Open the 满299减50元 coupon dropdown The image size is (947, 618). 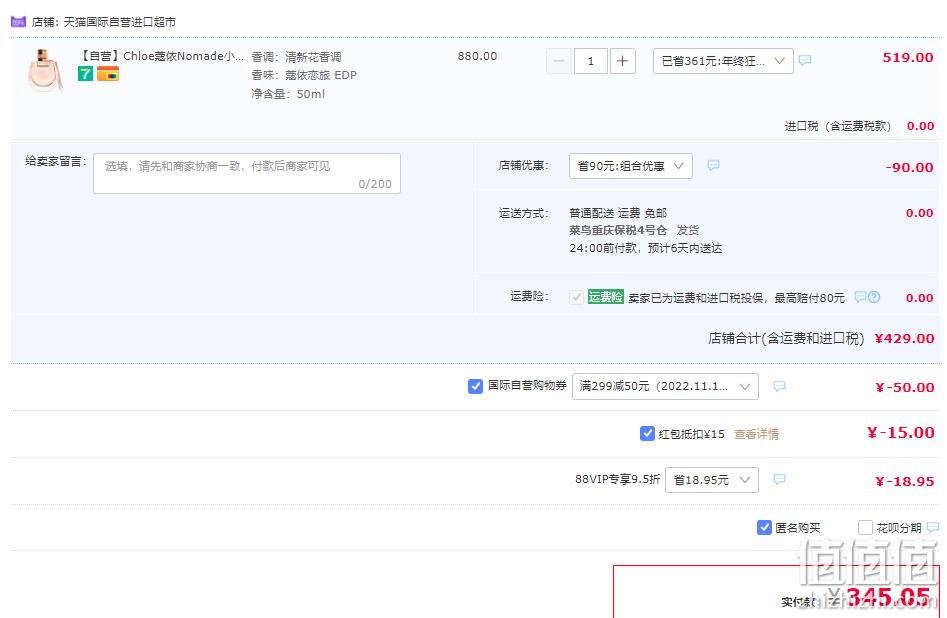[x=665, y=386]
